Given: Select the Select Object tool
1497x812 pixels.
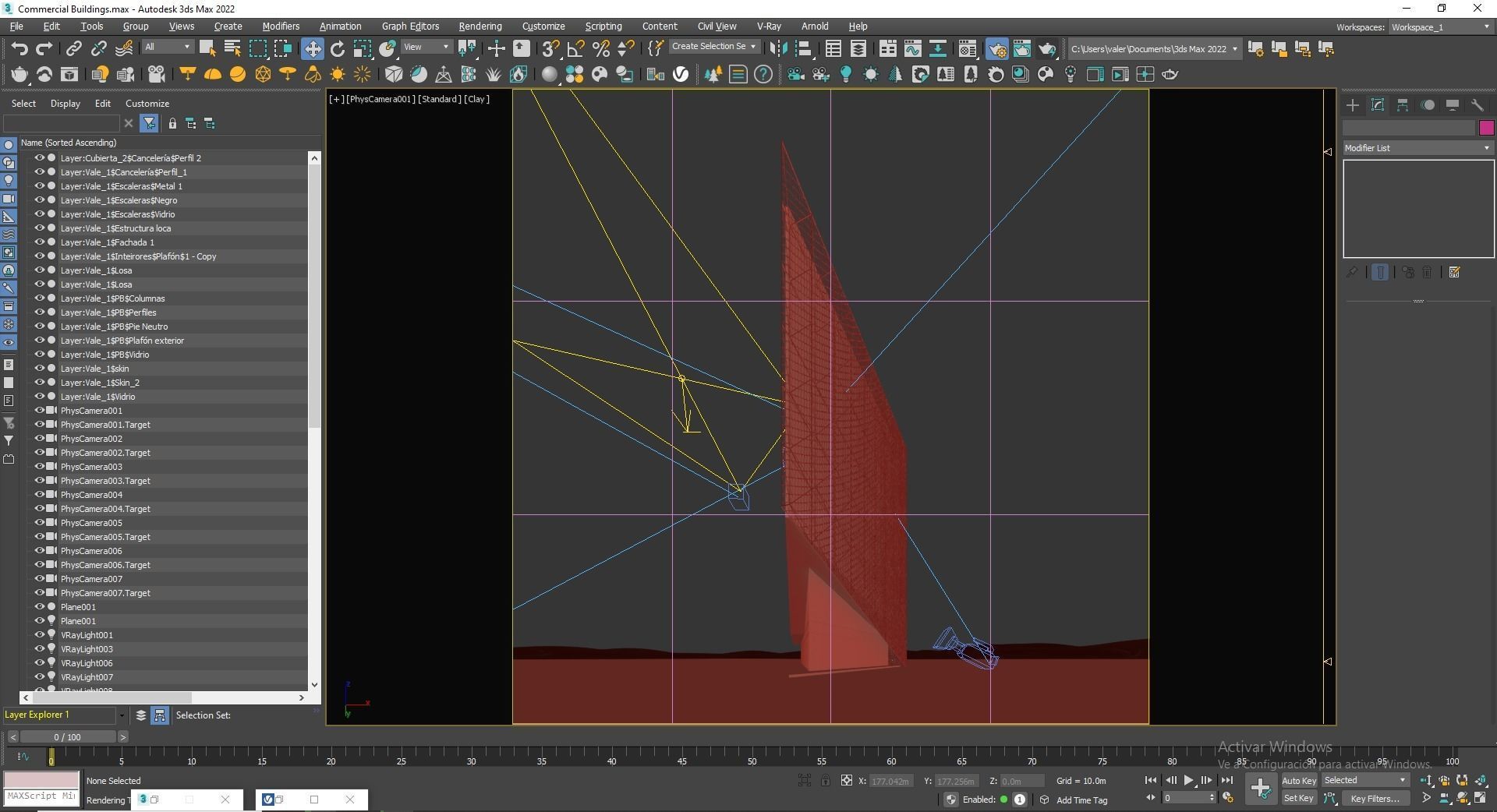Looking at the screenshot, I should tap(207, 48).
